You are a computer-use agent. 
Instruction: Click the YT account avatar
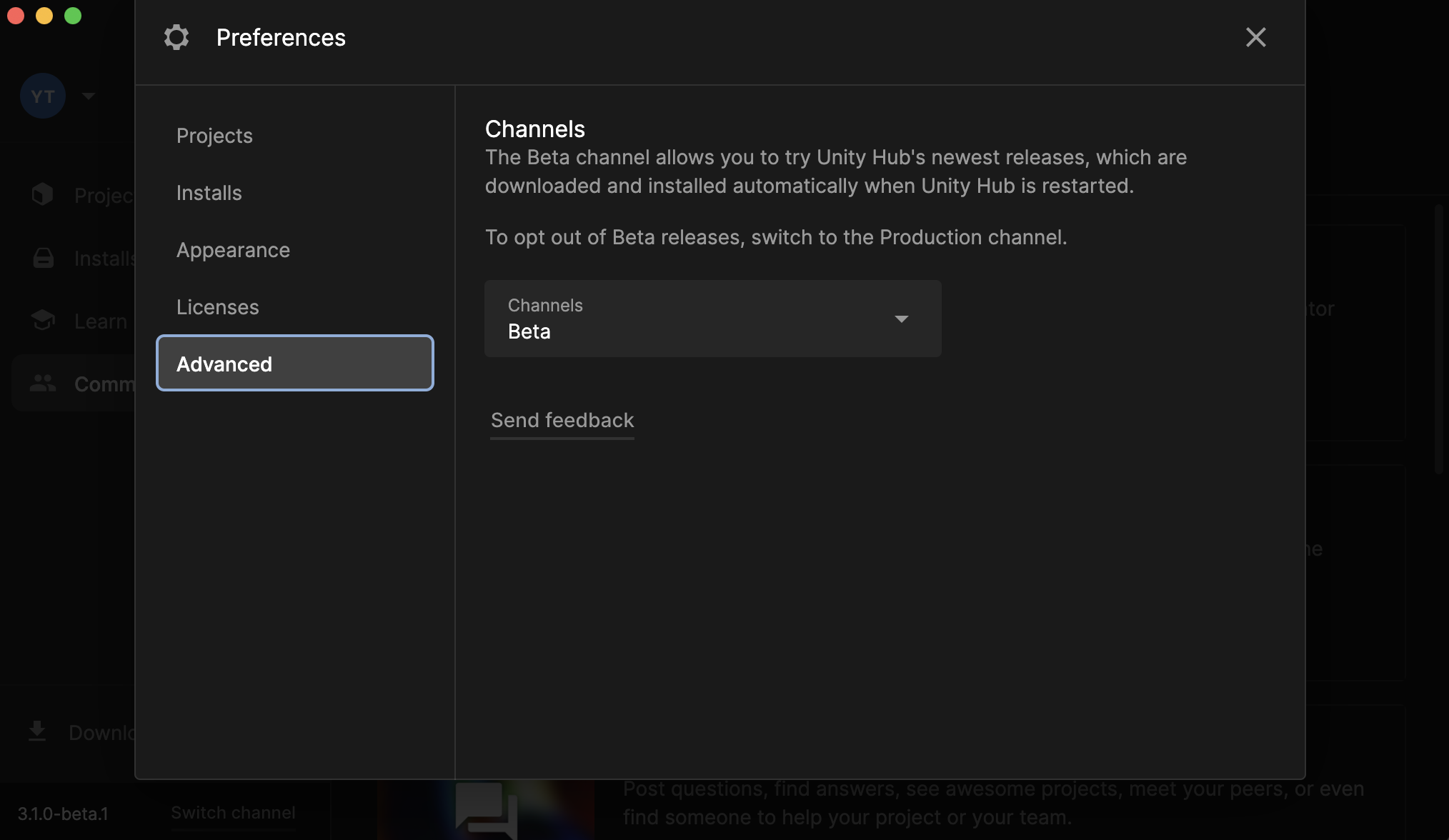[x=43, y=96]
